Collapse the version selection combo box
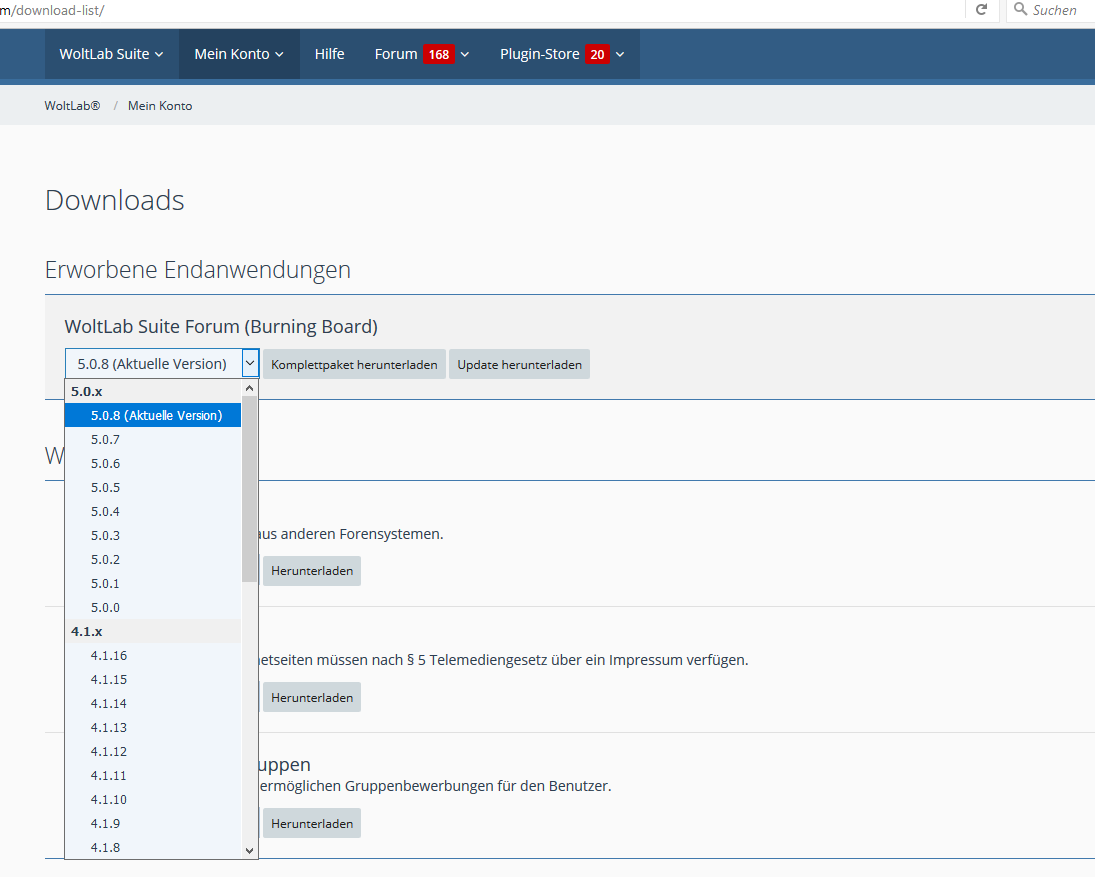This screenshot has width=1095, height=877. [x=250, y=364]
